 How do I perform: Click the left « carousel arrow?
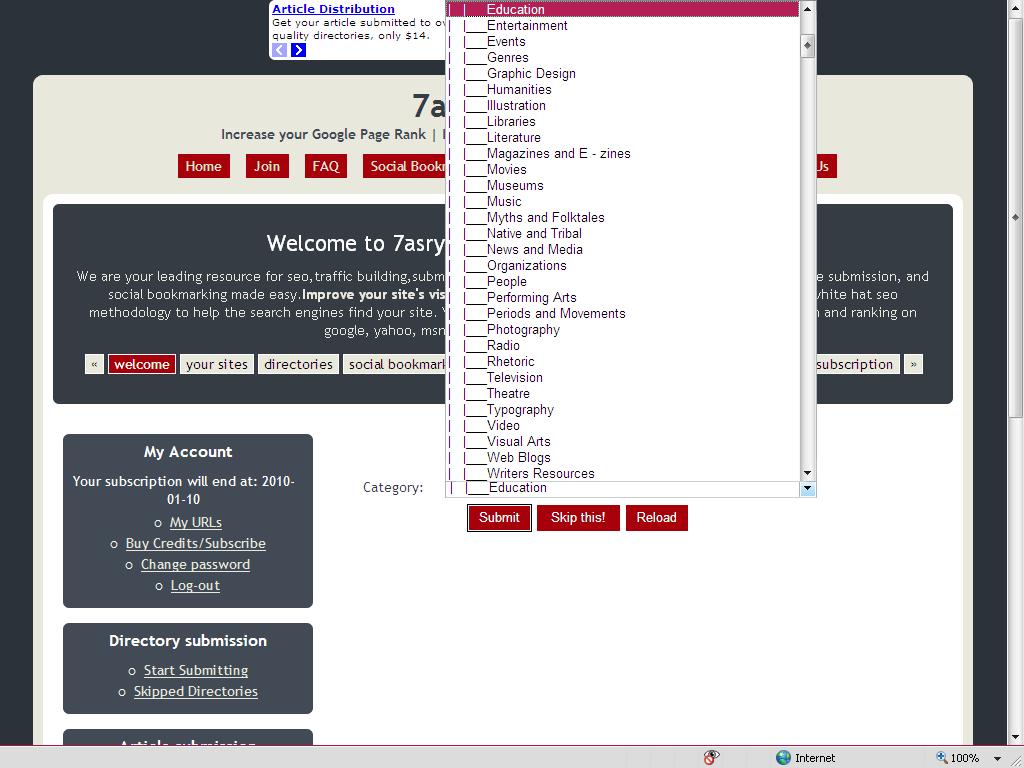pos(94,364)
